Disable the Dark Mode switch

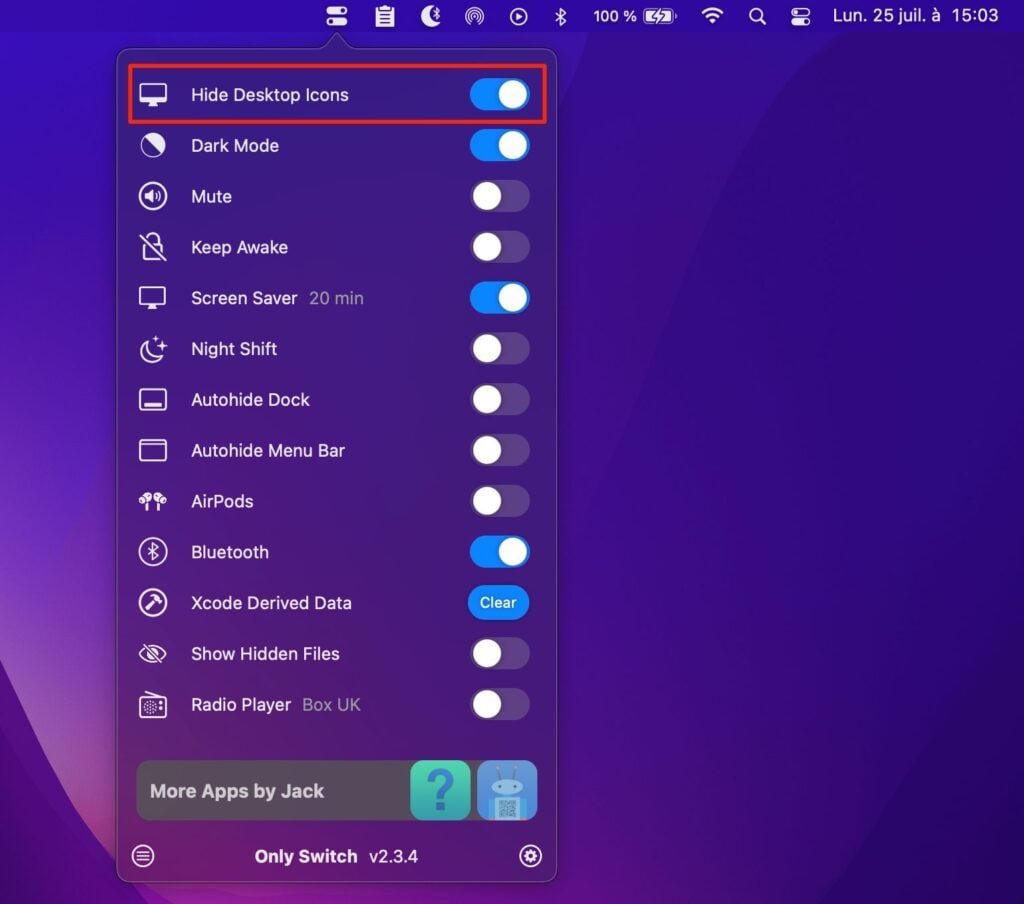click(x=500, y=145)
